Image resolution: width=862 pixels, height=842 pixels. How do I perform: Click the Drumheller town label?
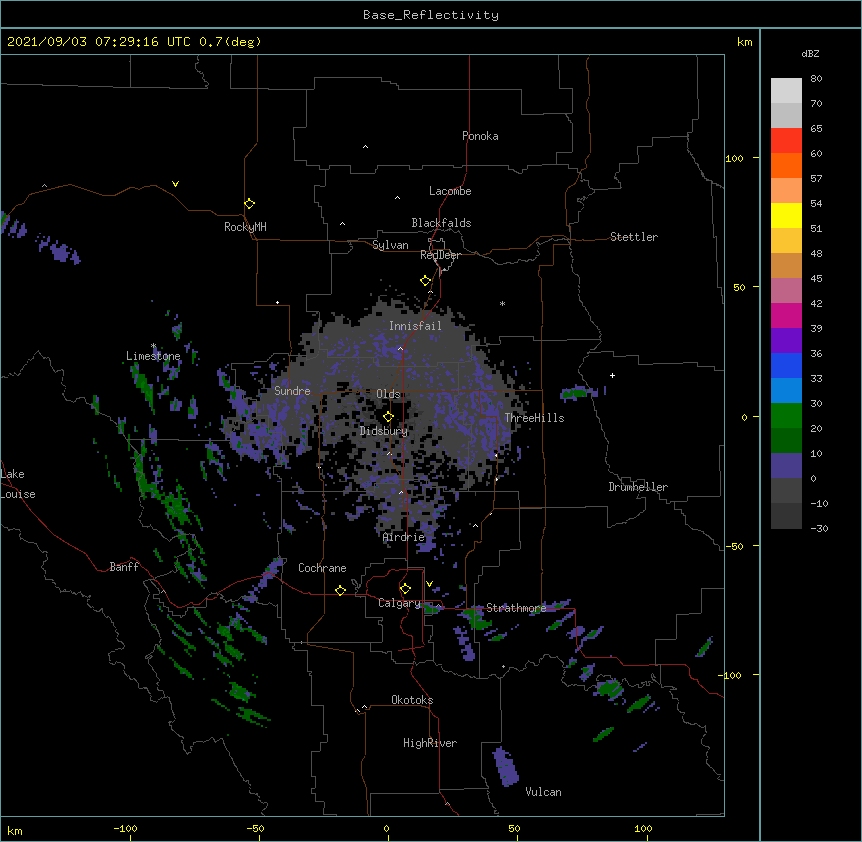[x=638, y=487]
